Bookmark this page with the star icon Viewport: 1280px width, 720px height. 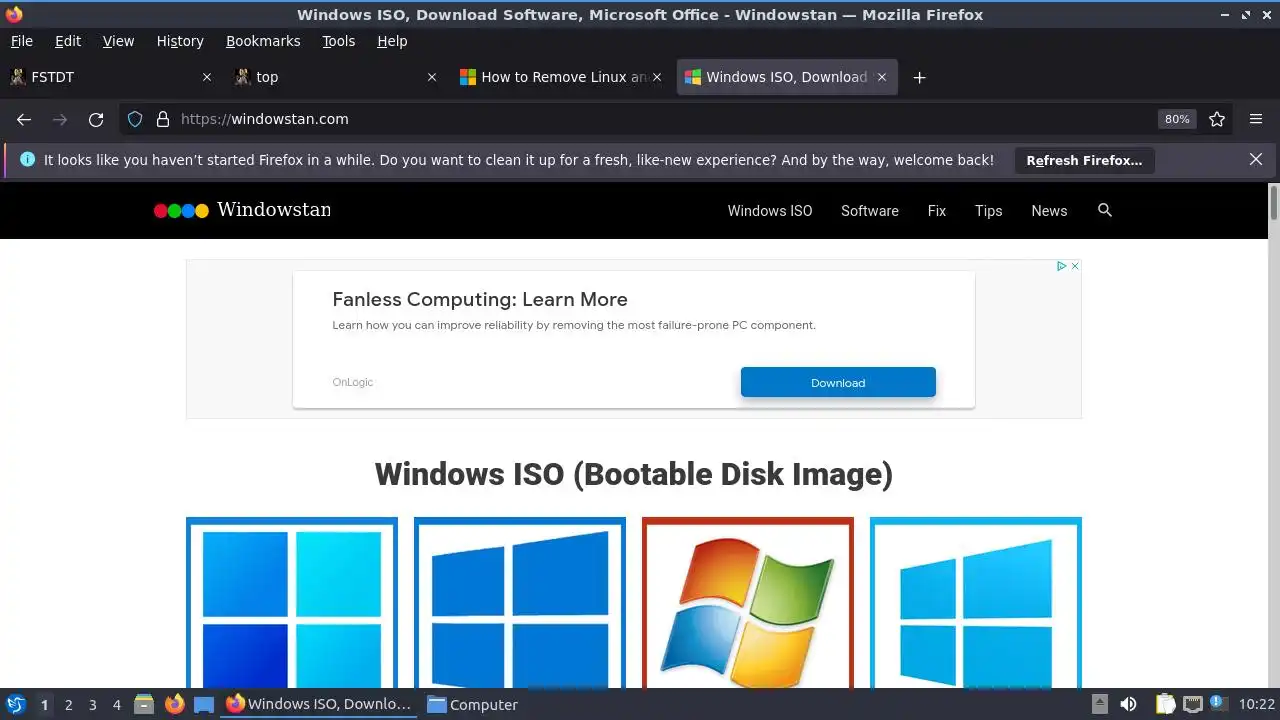pos(1217,119)
